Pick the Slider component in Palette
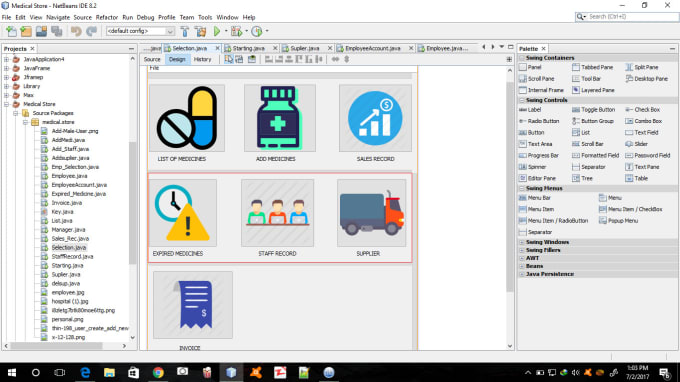The width and height of the screenshot is (680, 382). point(637,144)
